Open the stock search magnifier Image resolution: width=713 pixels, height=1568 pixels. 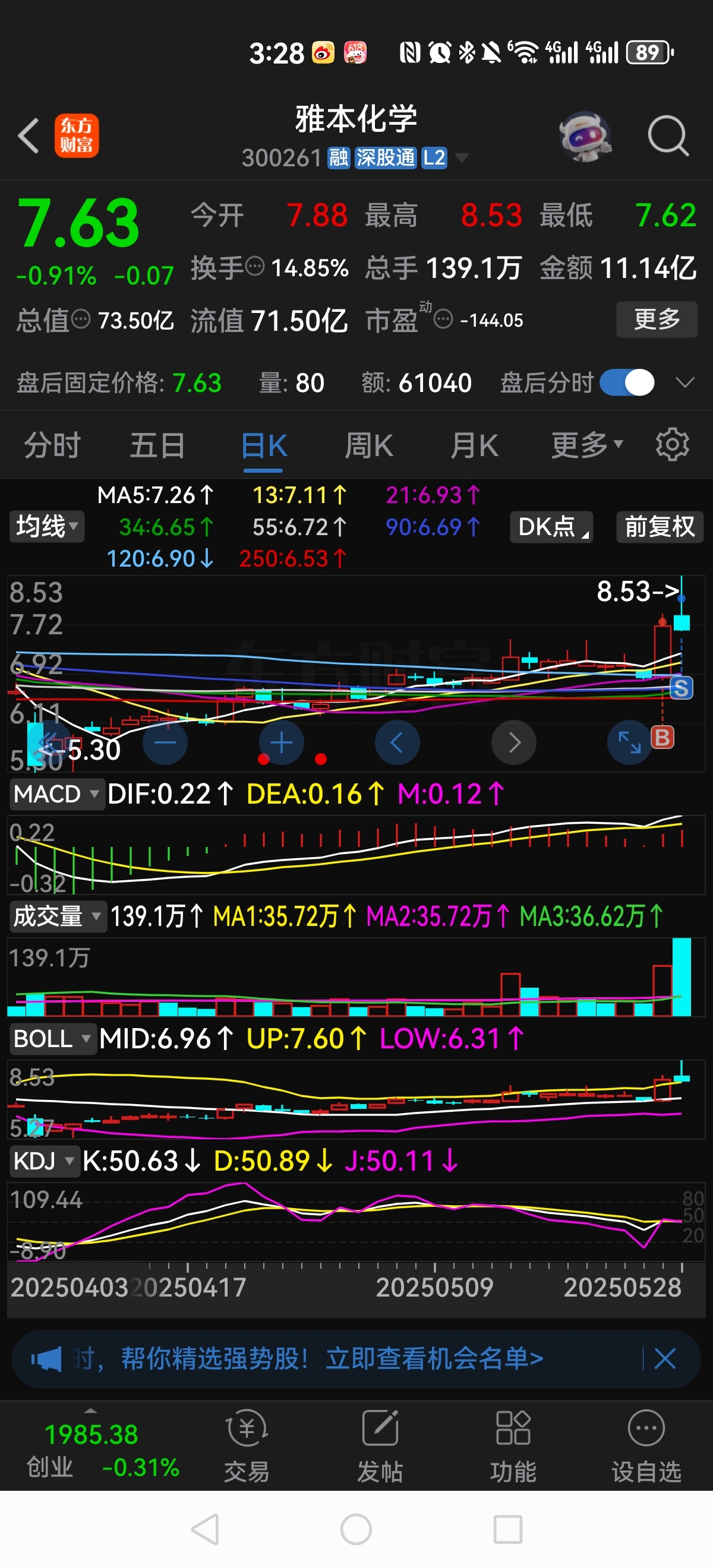pos(668,136)
